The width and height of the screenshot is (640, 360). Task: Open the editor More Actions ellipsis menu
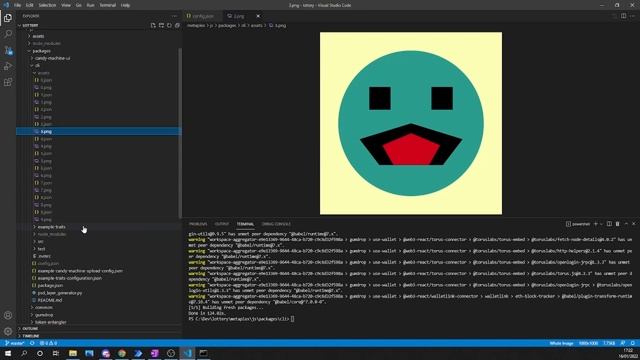coord(632,16)
